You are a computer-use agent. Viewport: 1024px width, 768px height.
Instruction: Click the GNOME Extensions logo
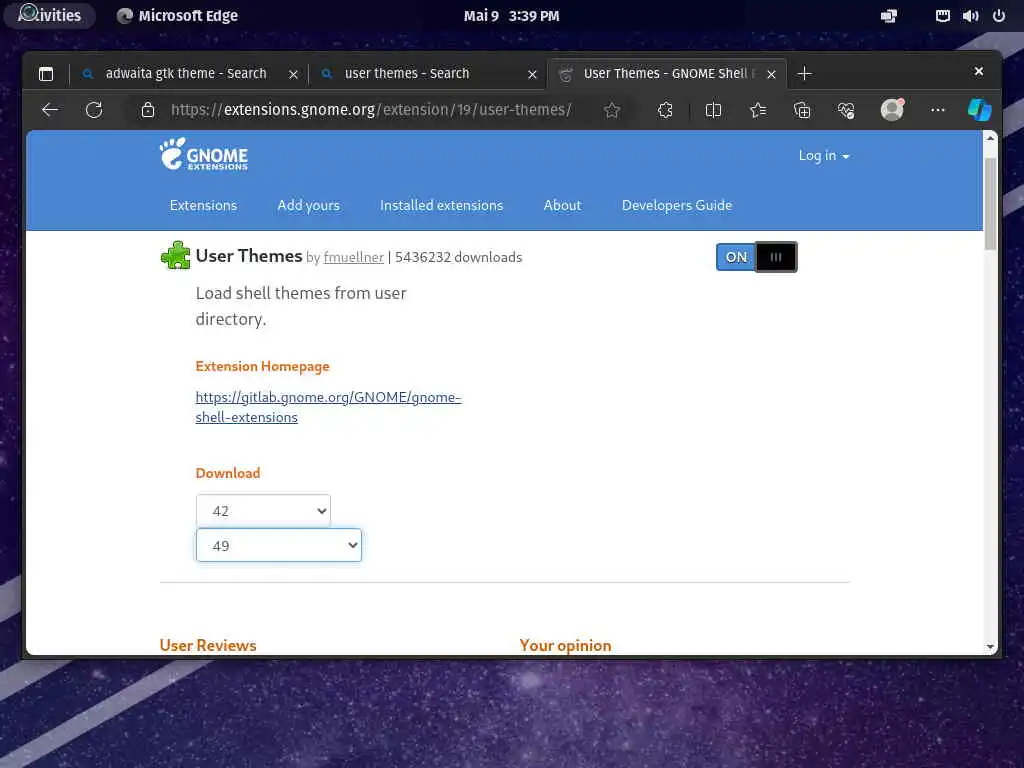204,155
